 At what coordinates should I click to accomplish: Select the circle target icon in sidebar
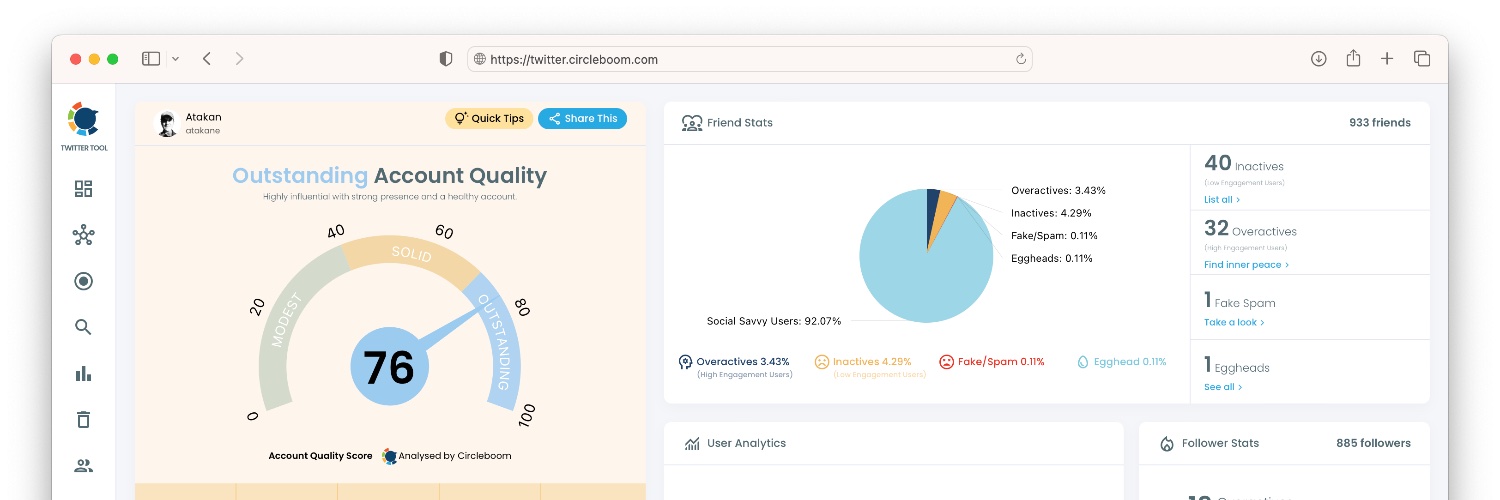[84, 281]
